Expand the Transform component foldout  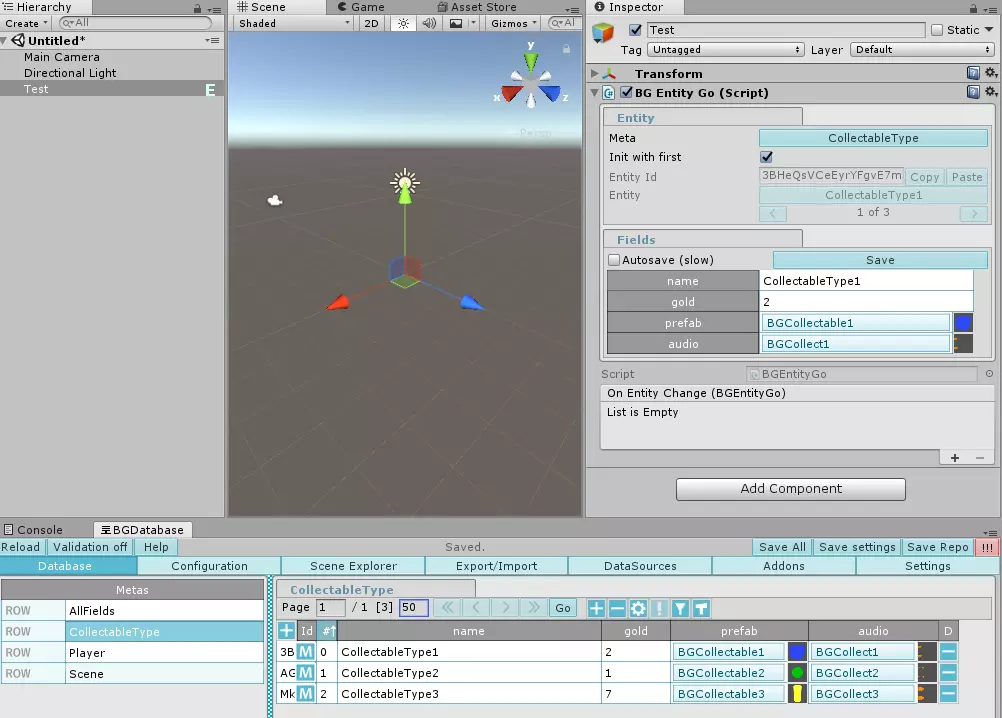(595, 73)
